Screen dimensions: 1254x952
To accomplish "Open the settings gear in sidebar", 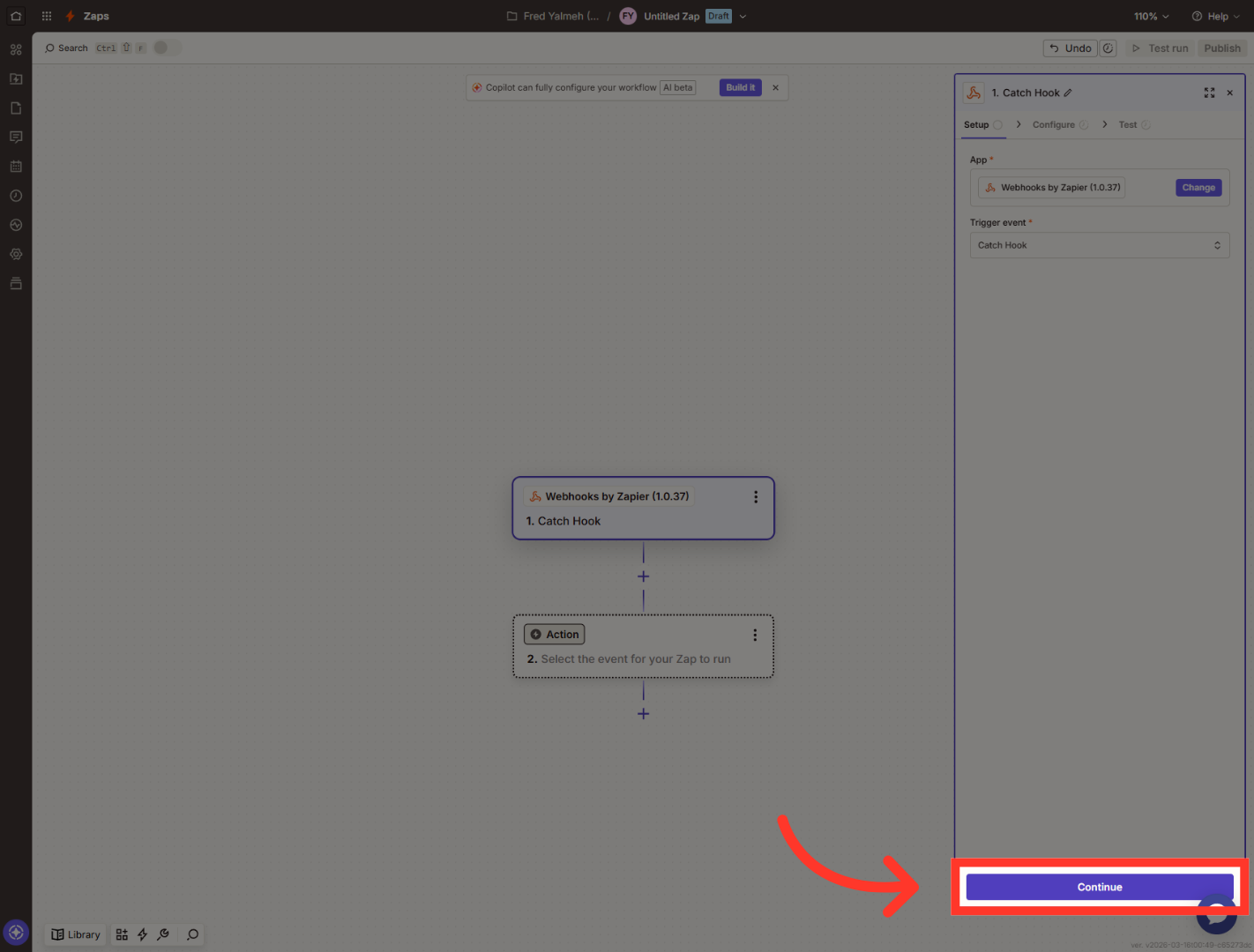I will pos(16,254).
